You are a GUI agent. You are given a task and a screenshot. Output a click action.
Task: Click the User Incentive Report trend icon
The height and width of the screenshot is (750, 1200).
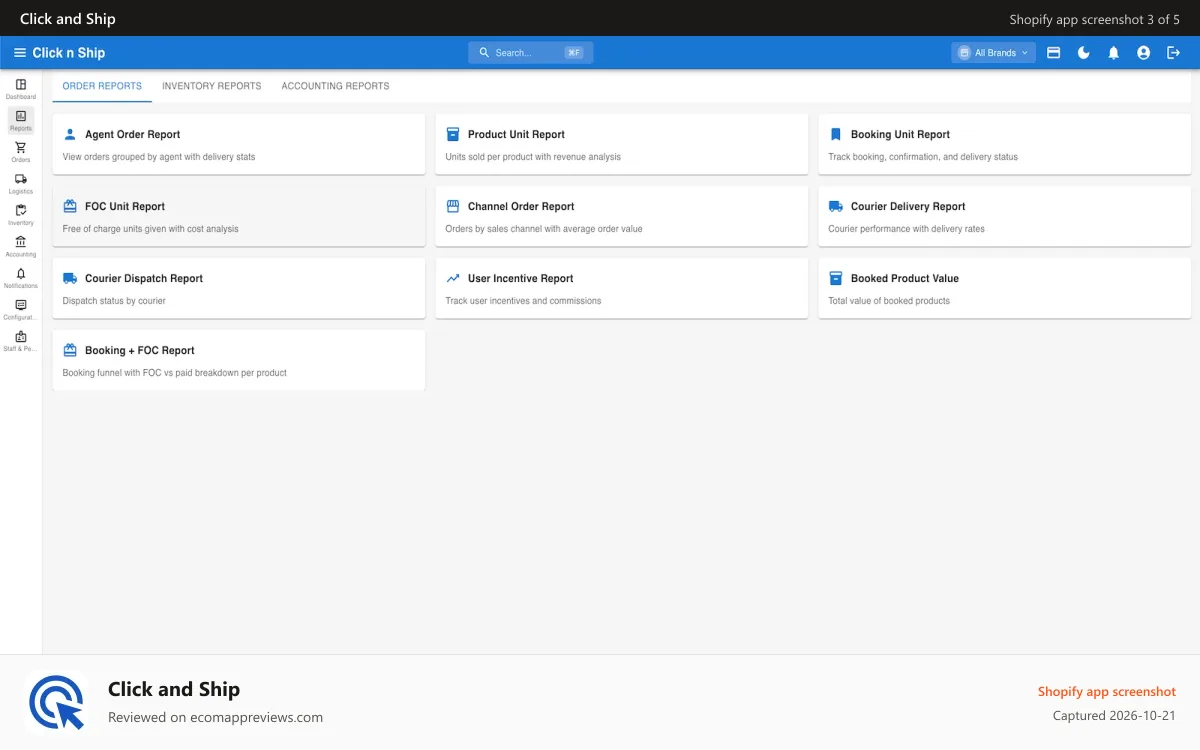[453, 278]
